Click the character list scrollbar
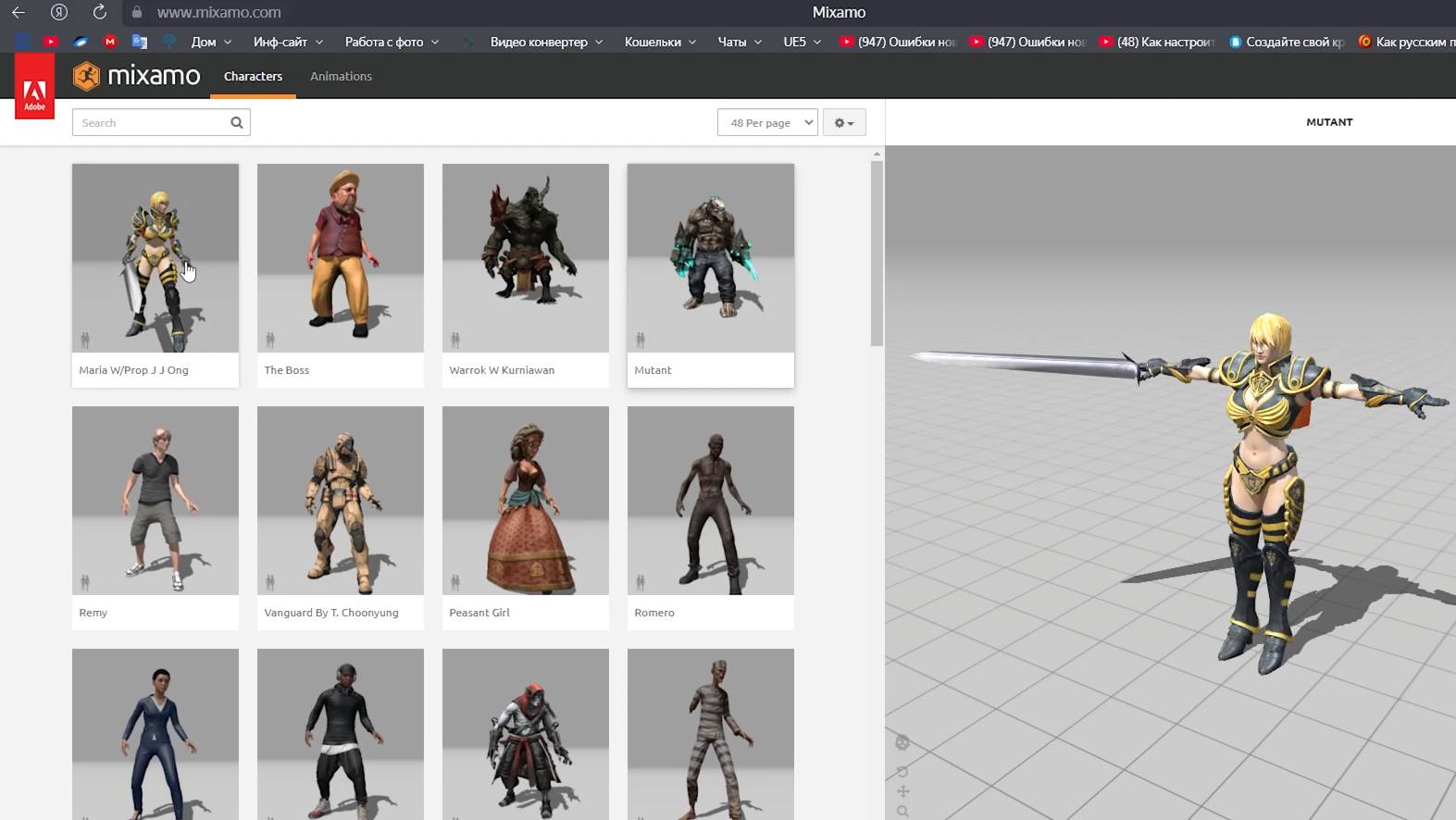This screenshot has height=820, width=1456. tap(877, 254)
